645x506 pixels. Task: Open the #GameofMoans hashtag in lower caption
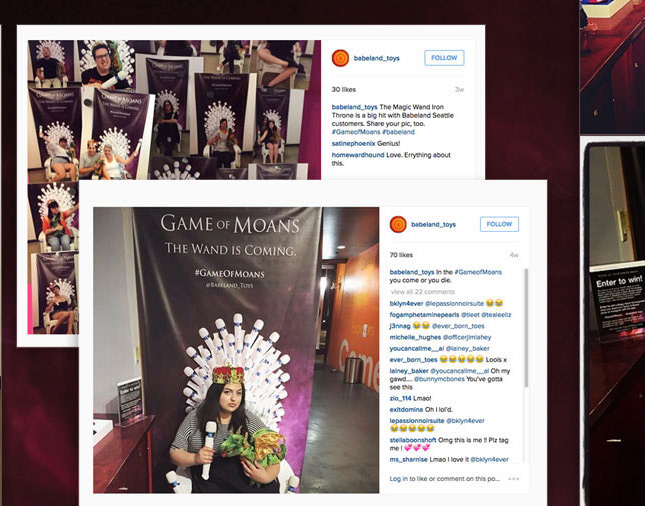[478, 272]
